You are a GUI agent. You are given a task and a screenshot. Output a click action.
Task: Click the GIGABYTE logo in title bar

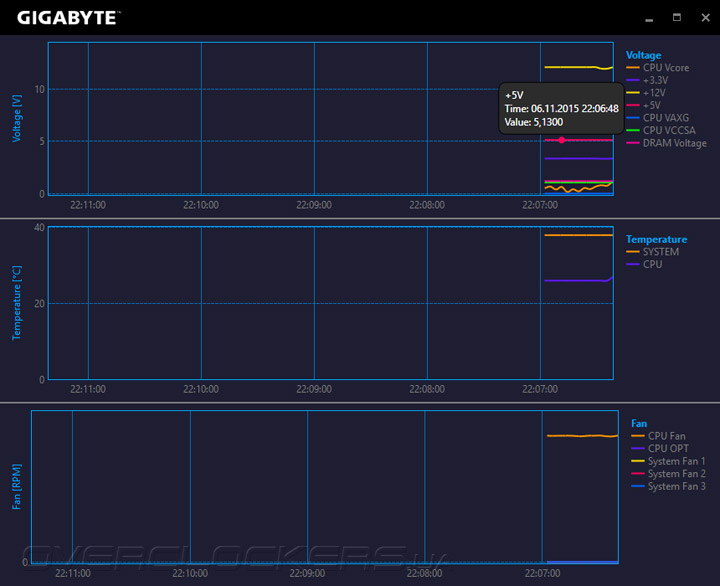click(x=69, y=18)
